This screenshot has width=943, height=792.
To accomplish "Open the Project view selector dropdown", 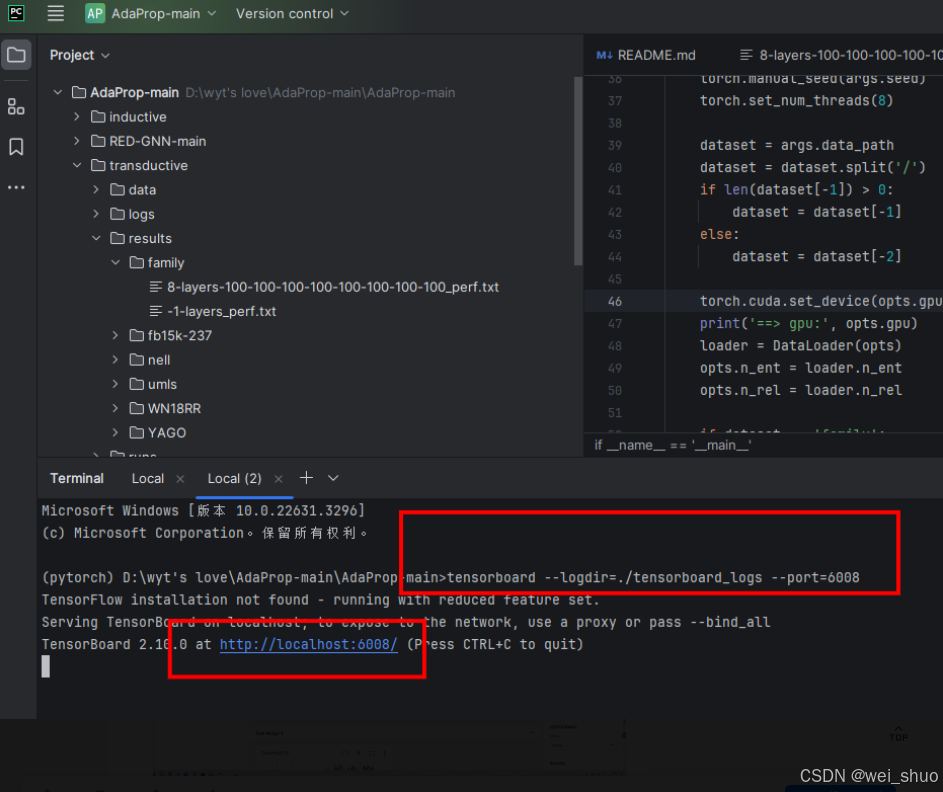I will [x=80, y=55].
